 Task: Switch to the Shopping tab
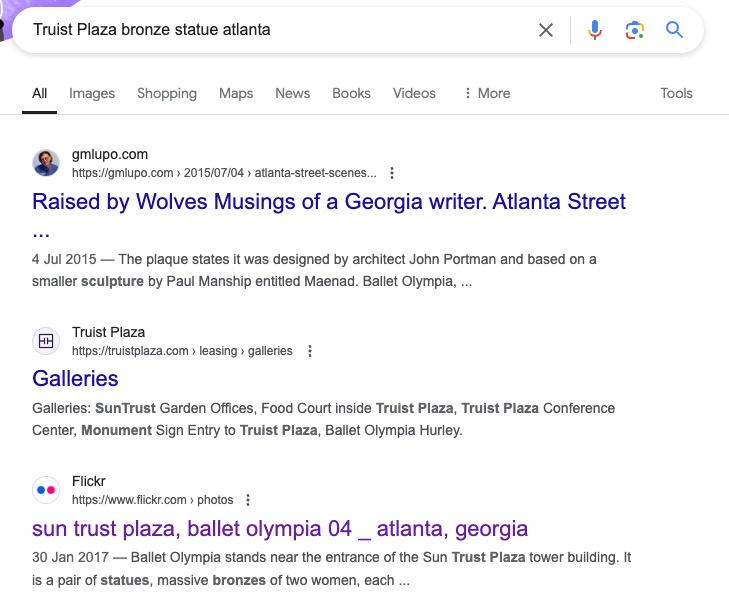(x=167, y=93)
